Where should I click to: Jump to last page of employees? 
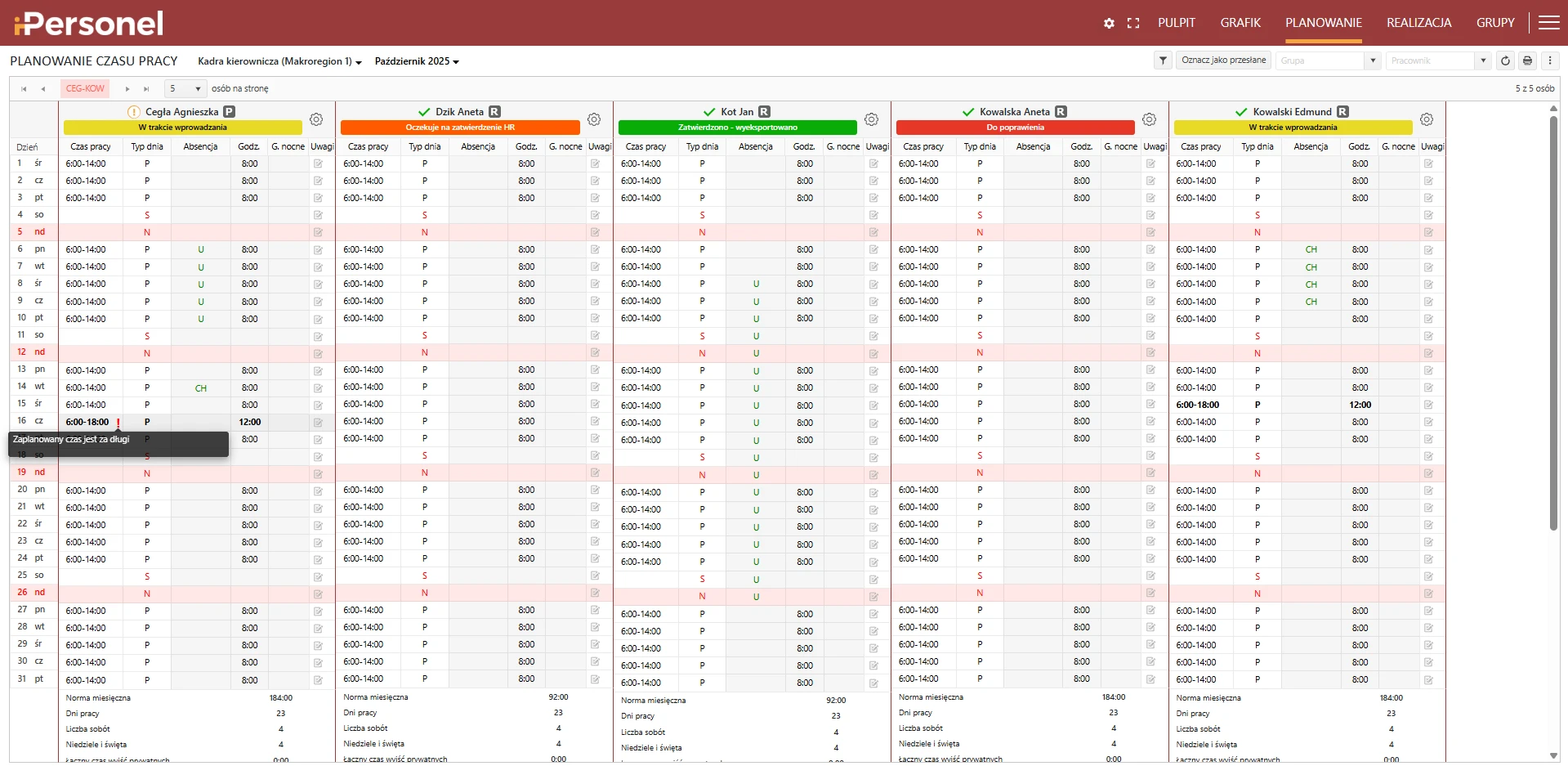(x=146, y=88)
